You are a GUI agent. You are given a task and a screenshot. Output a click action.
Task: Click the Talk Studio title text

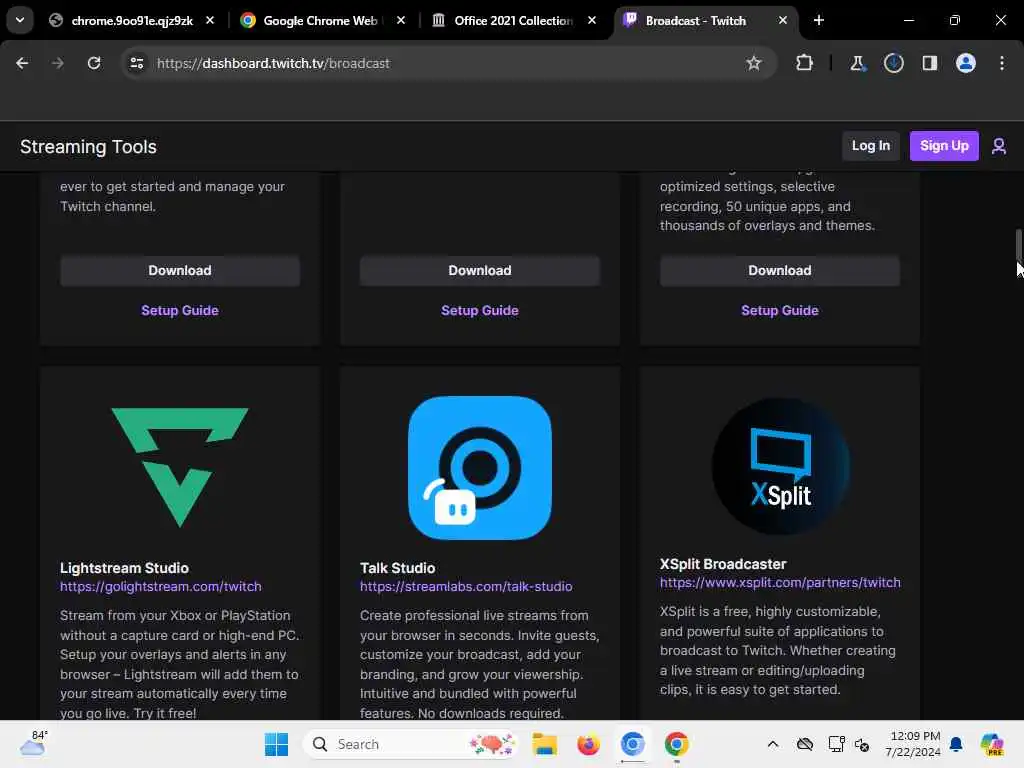tap(397, 568)
